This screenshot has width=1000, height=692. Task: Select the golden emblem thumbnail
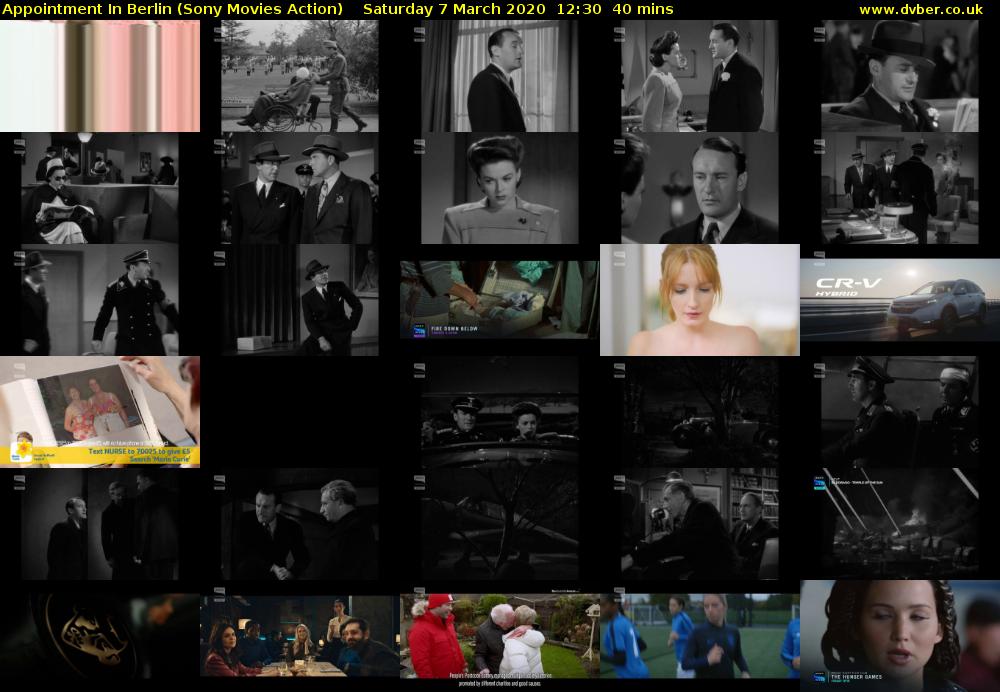99,636
